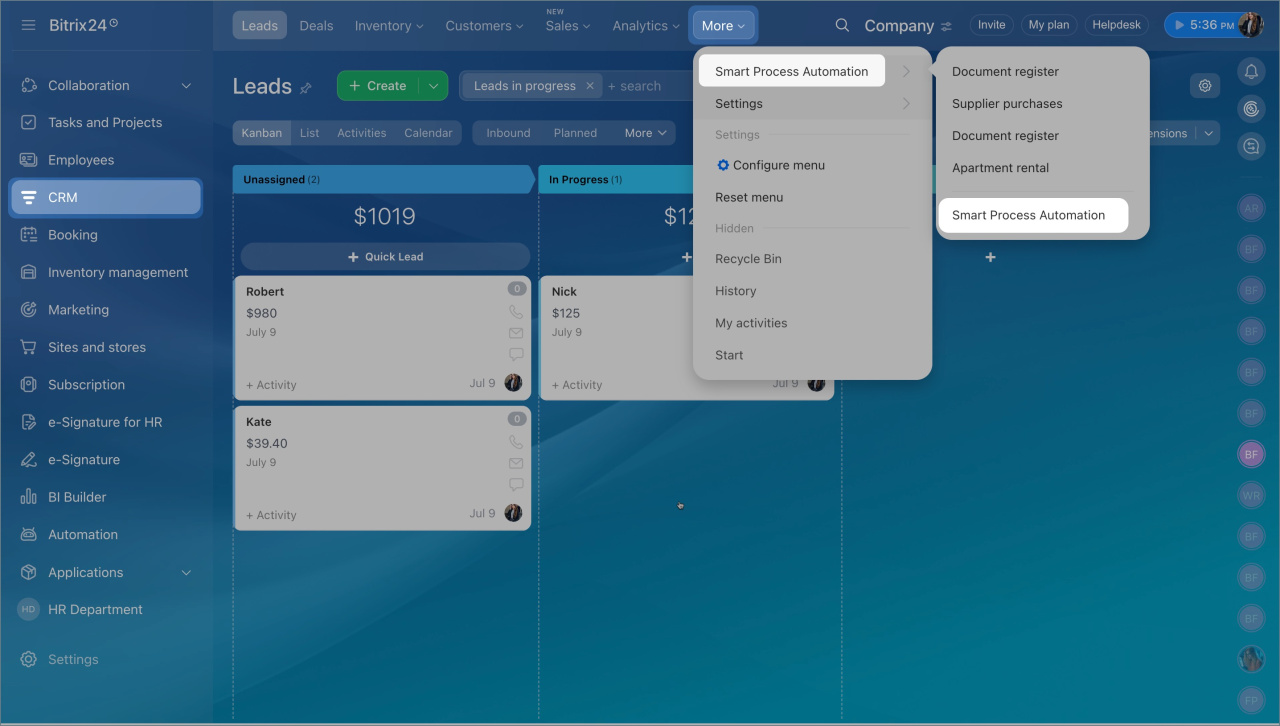Click the kanban settings gear icon
The height and width of the screenshot is (726, 1280).
click(1205, 86)
